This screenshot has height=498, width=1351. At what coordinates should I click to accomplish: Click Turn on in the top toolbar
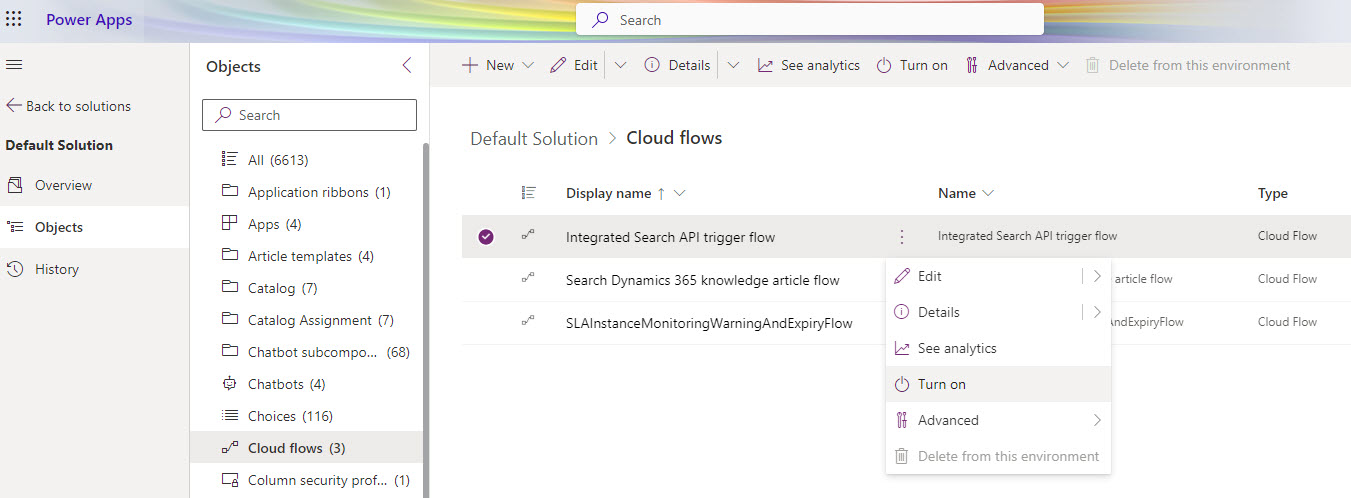[x=911, y=65]
